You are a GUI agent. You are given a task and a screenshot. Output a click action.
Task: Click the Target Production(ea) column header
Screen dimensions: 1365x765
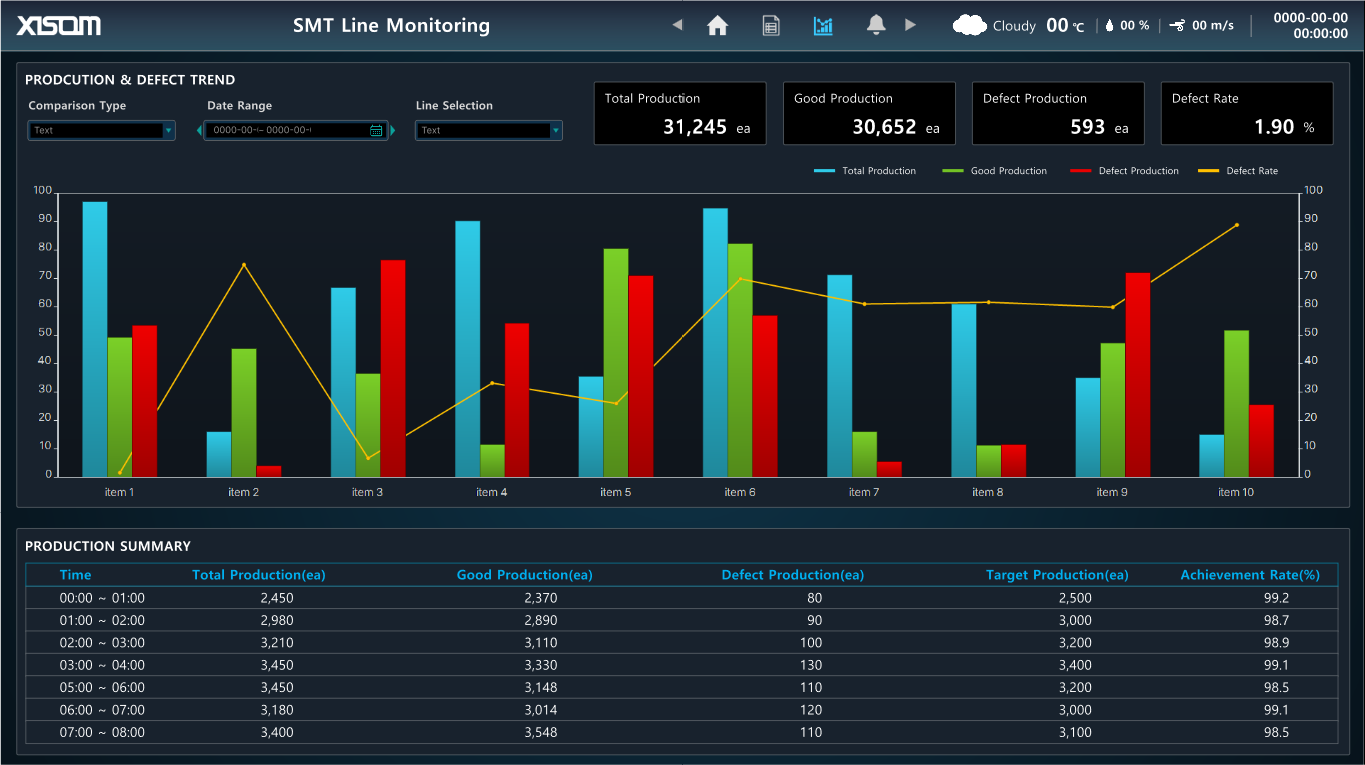[x=1057, y=575]
